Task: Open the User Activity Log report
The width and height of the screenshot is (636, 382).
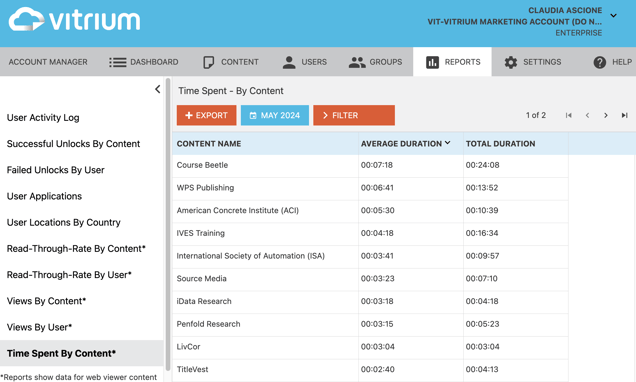Action: tap(43, 118)
